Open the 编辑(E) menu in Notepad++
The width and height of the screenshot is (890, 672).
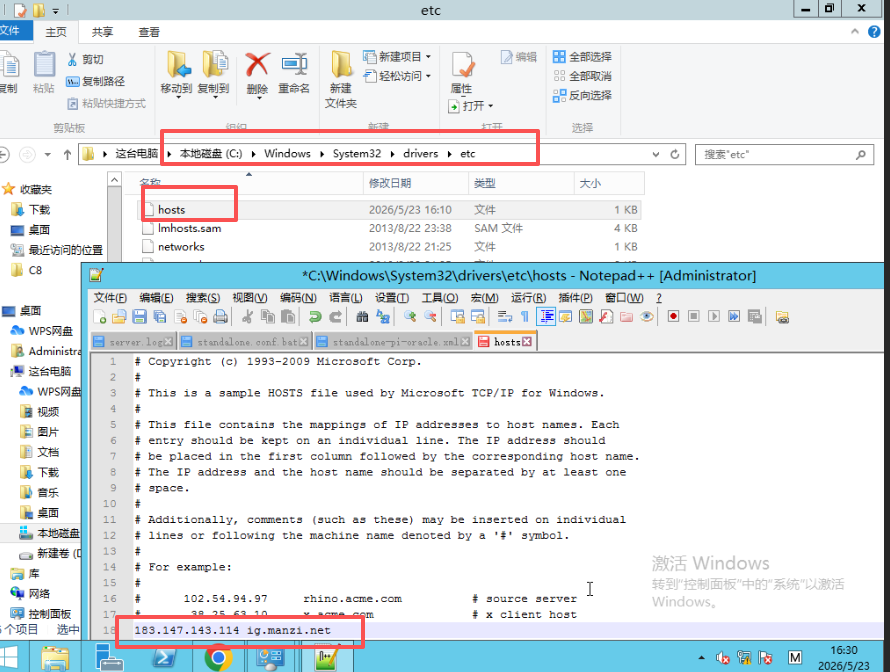pyautogui.click(x=156, y=298)
